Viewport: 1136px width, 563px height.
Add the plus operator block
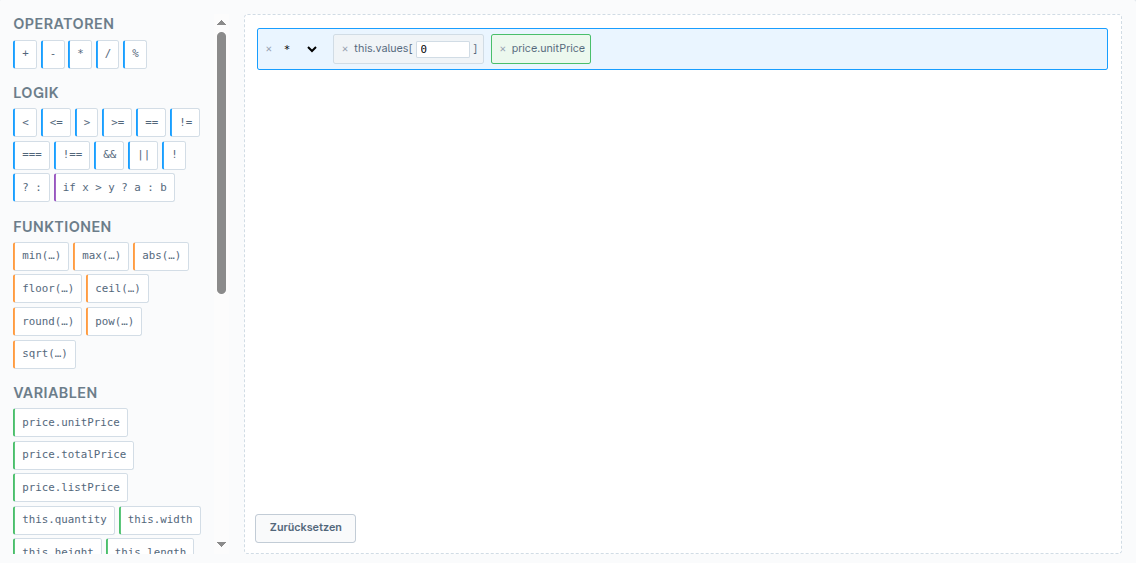(25, 54)
